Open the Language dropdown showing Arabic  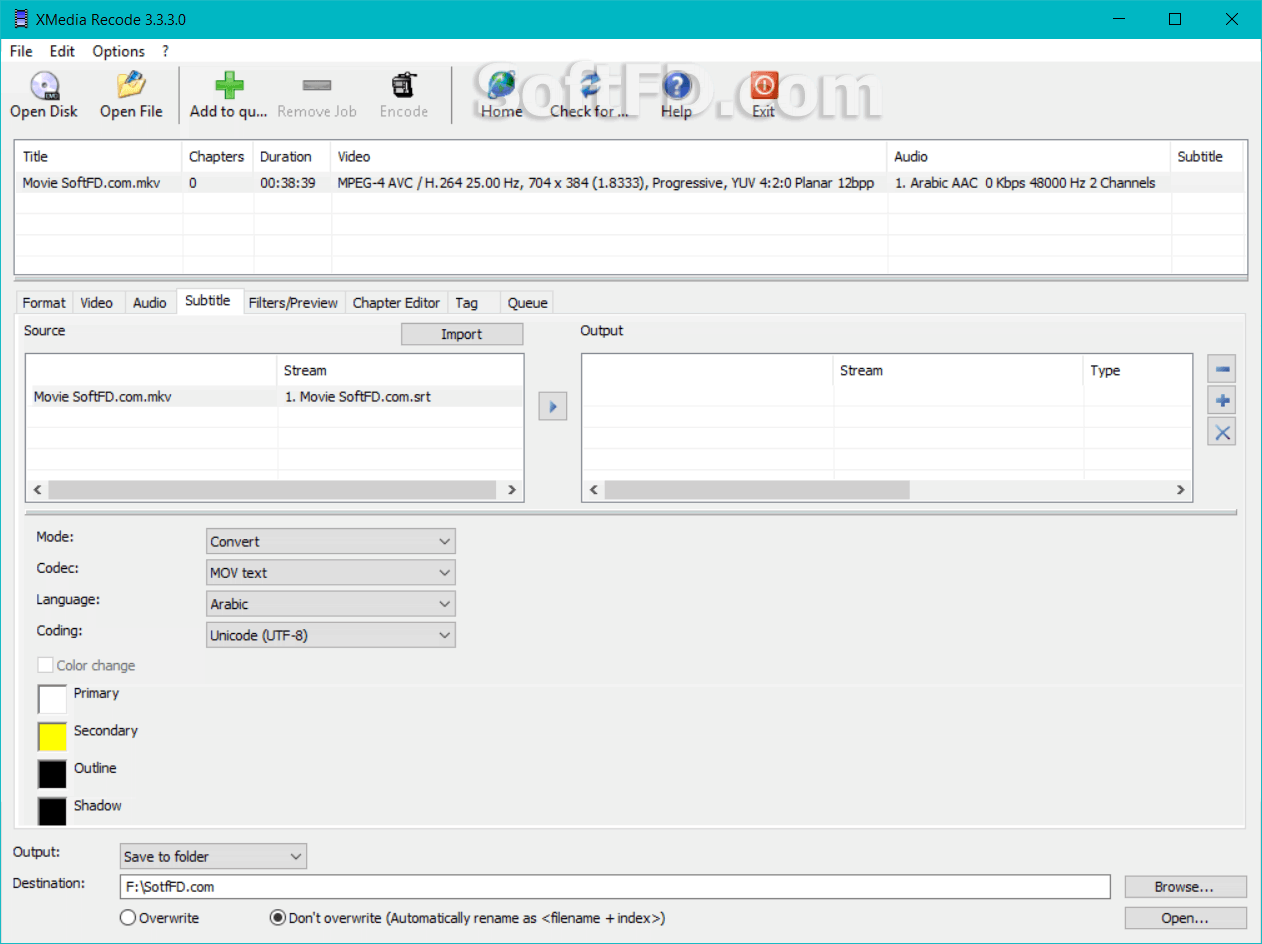[331, 603]
